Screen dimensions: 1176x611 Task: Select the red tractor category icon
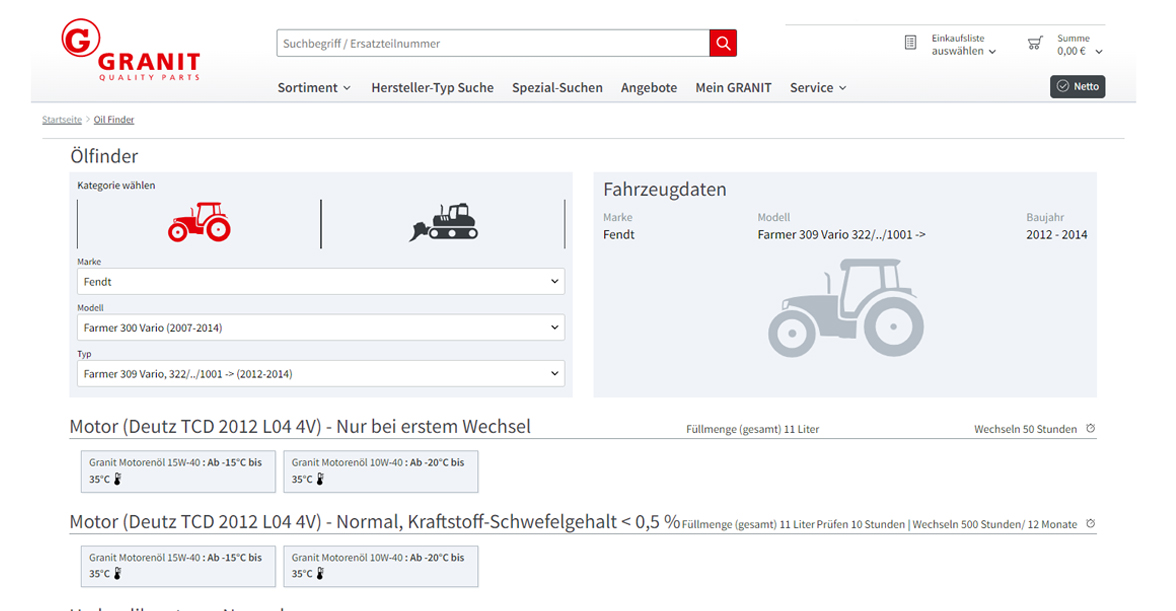click(x=199, y=222)
